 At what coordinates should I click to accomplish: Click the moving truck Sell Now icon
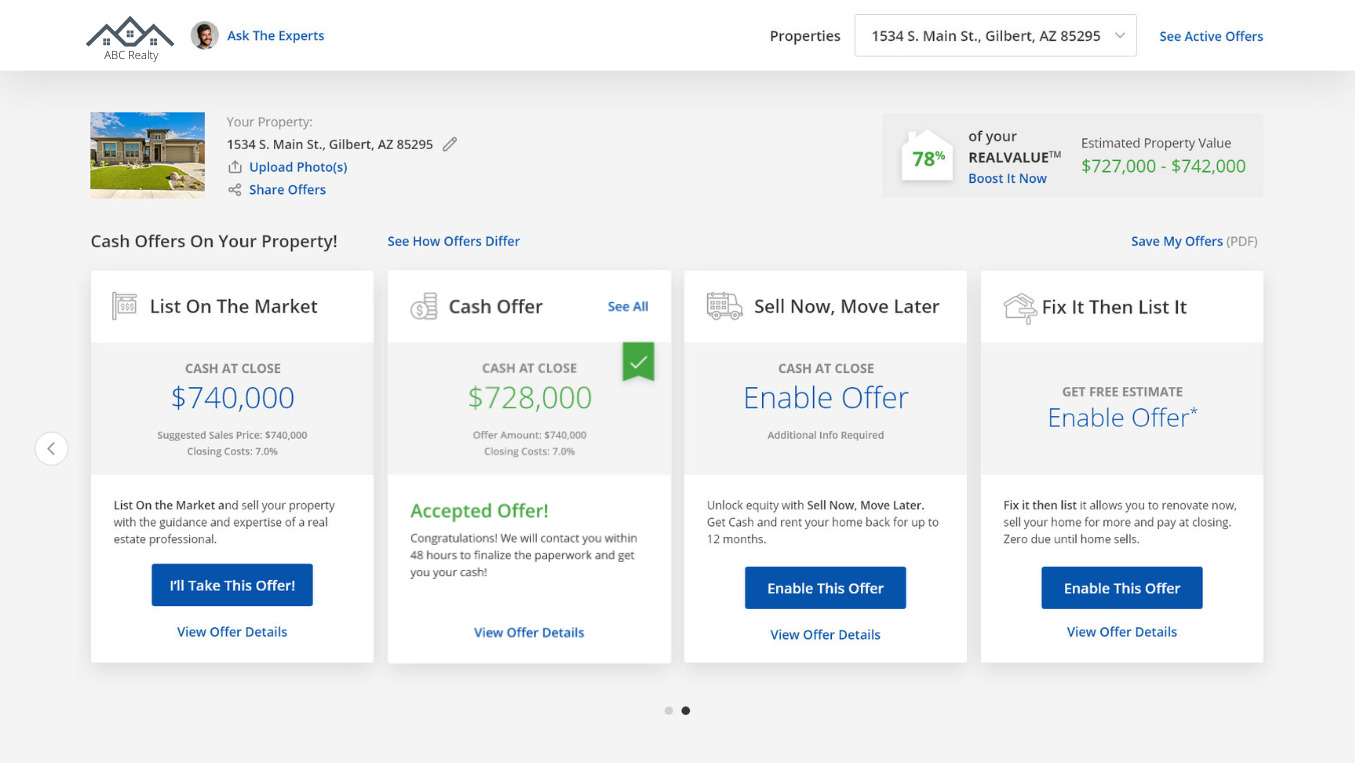pyautogui.click(x=724, y=306)
